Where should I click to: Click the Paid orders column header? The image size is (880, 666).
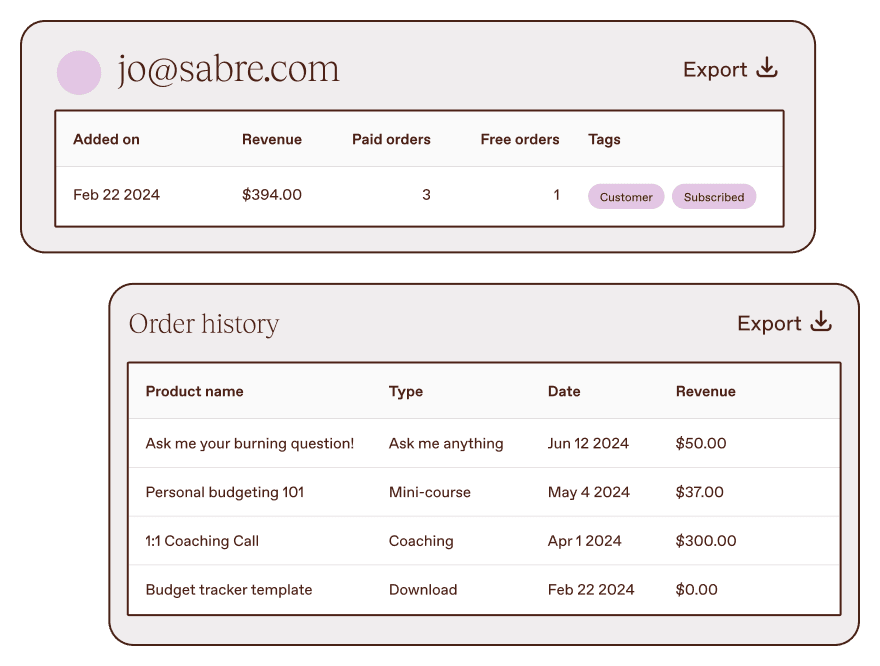tap(391, 139)
